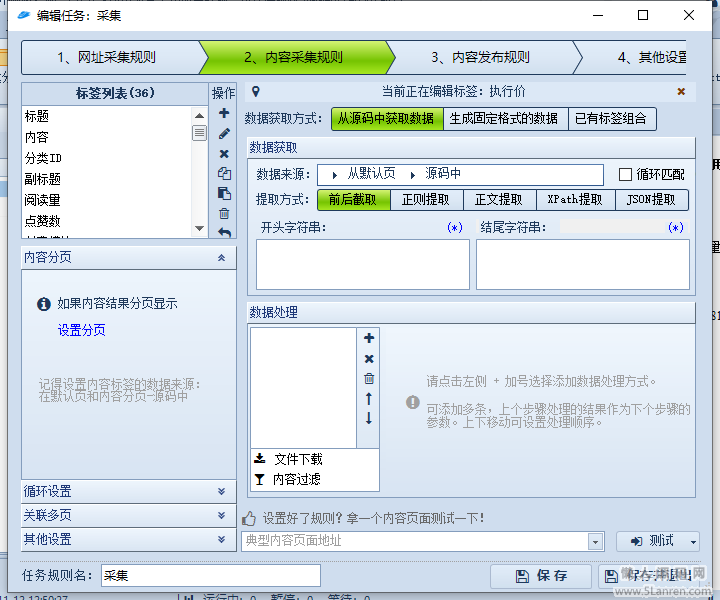The height and width of the screenshot is (600, 720).
Task: Add a new tag with plus icon
Action: click(x=224, y=113)
